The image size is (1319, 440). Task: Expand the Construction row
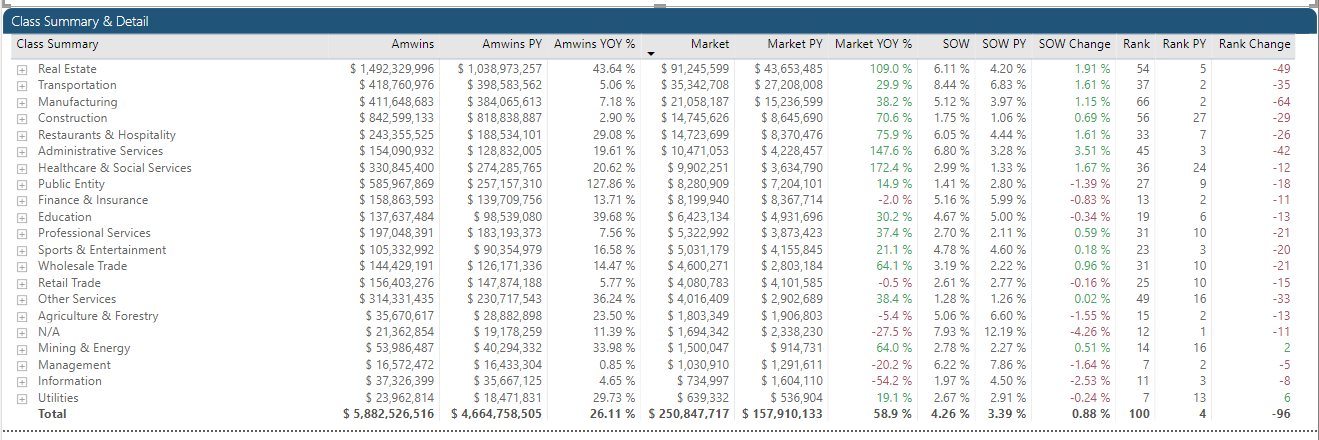(21, 119)
